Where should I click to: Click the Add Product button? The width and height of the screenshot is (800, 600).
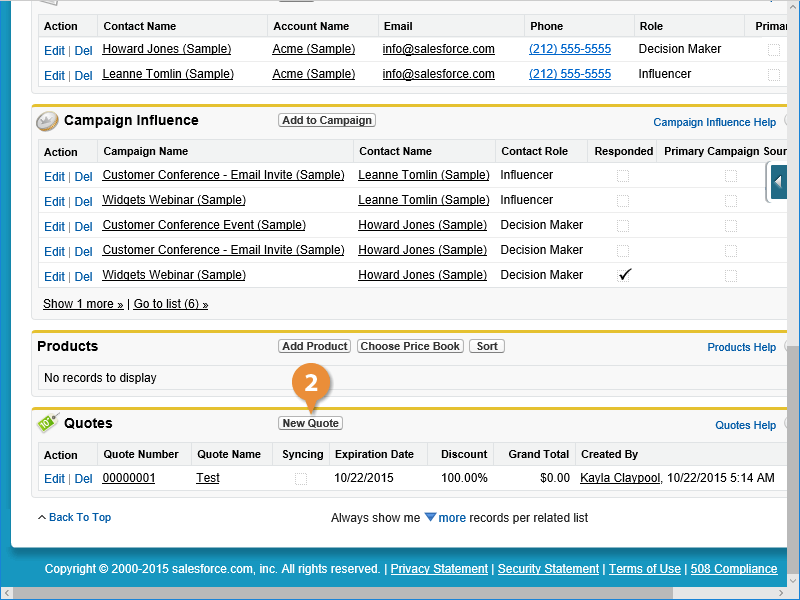(x=315, y=346)
